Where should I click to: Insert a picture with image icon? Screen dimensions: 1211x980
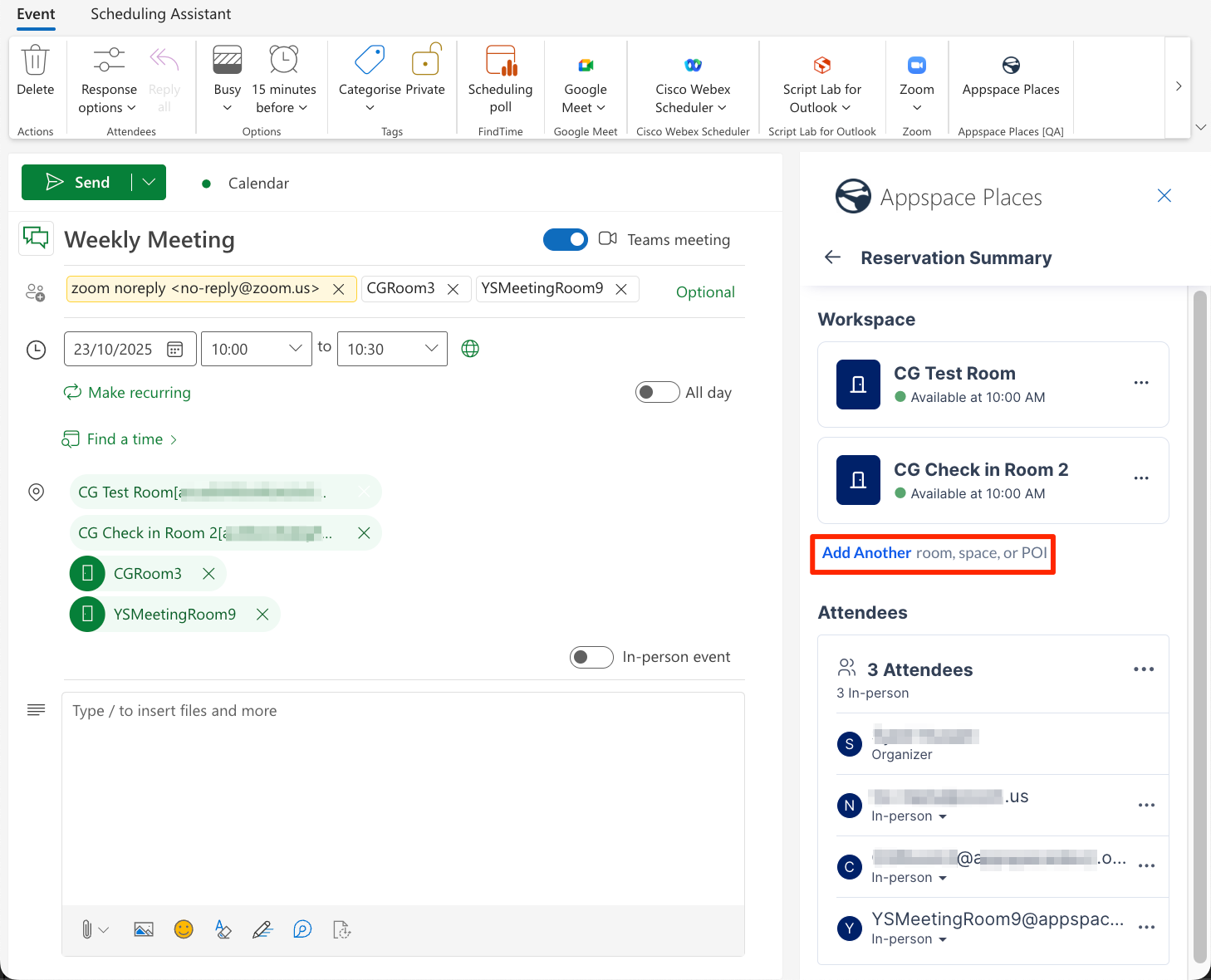144,929
